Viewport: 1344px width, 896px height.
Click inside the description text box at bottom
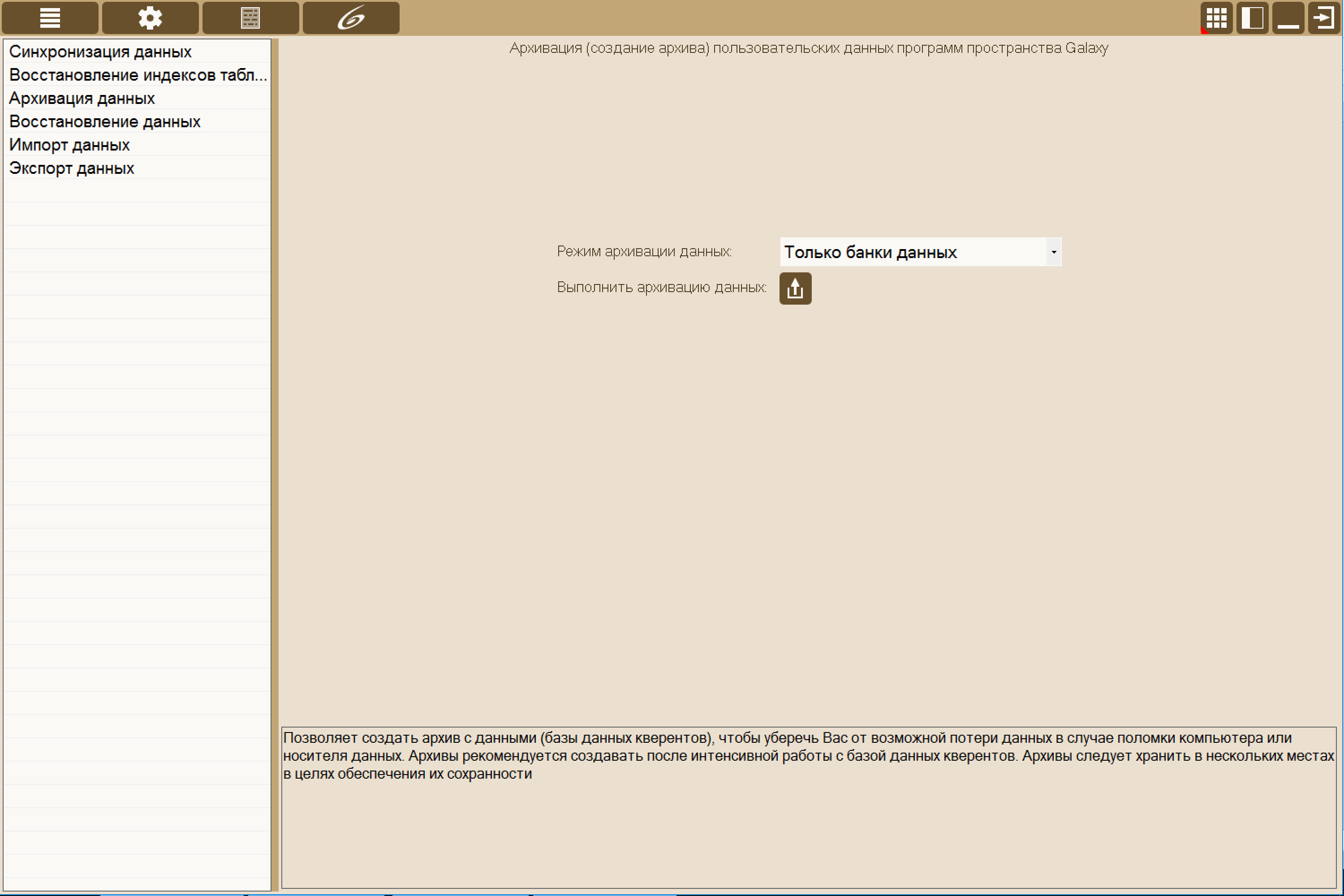pos(809,807)
